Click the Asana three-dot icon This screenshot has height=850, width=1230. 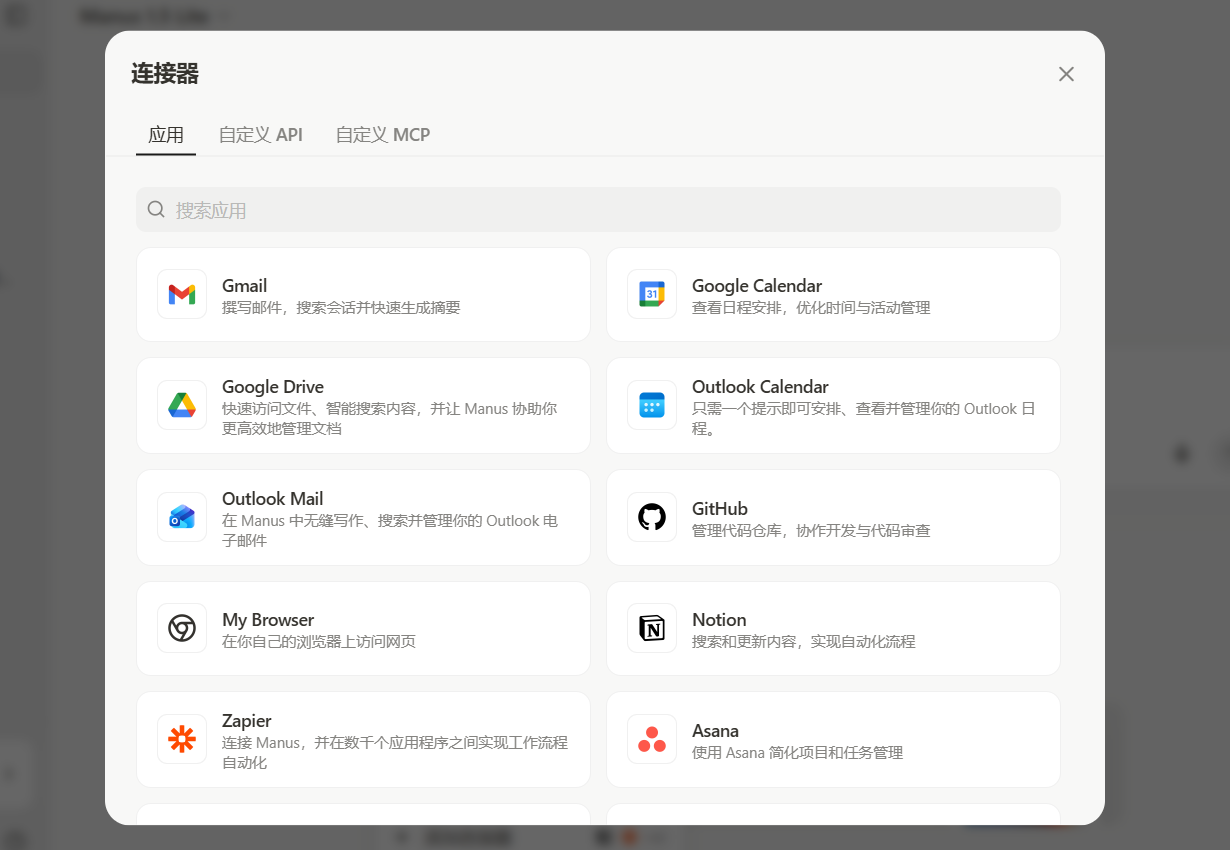(652, 739)
